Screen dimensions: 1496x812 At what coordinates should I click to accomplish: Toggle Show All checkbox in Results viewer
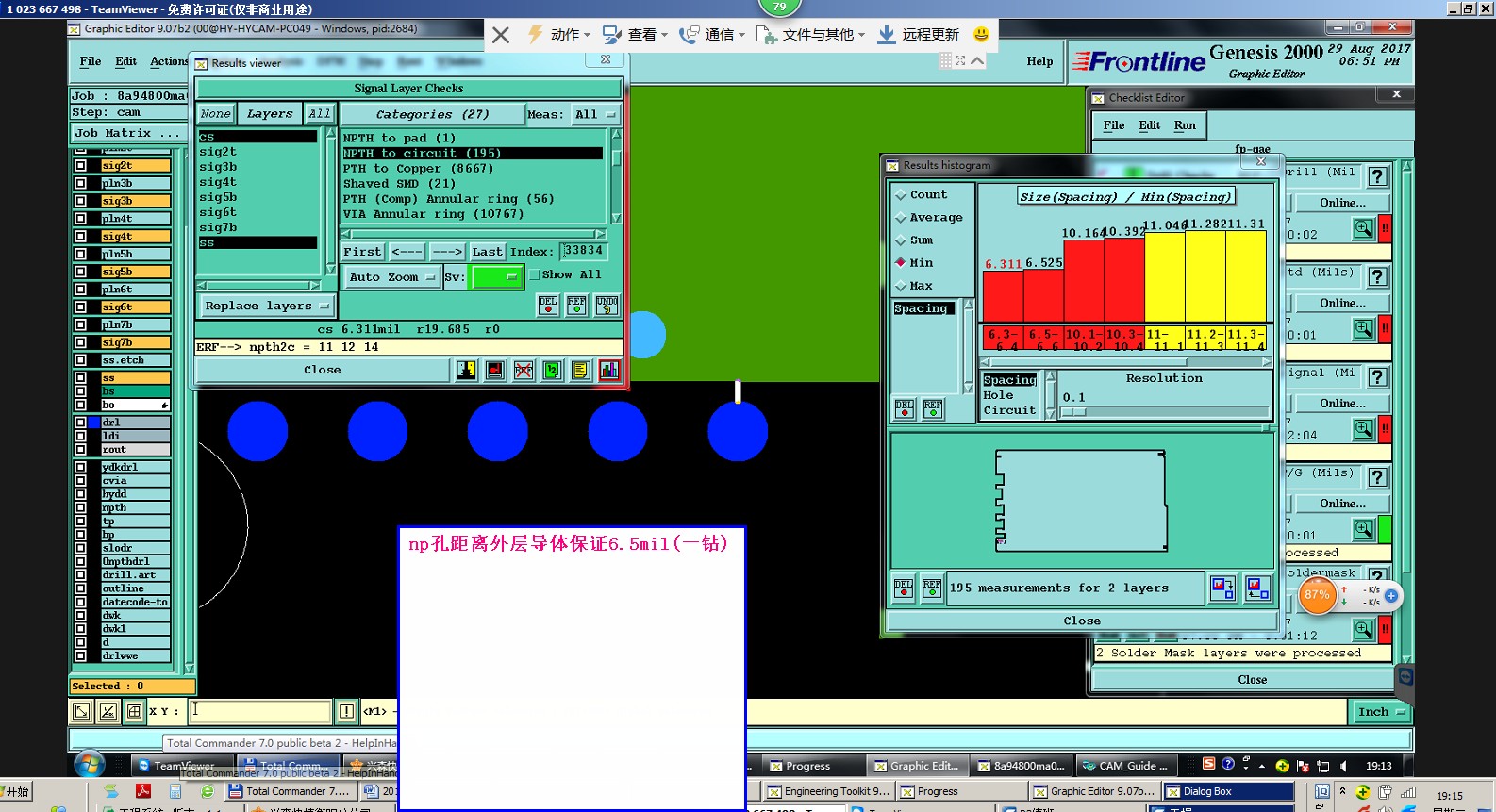535,274
